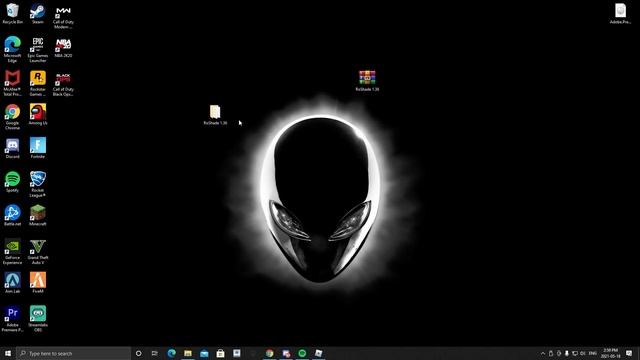Open network settings from the system tray
This screenshot has height=360, width=640.
point(575,353)
